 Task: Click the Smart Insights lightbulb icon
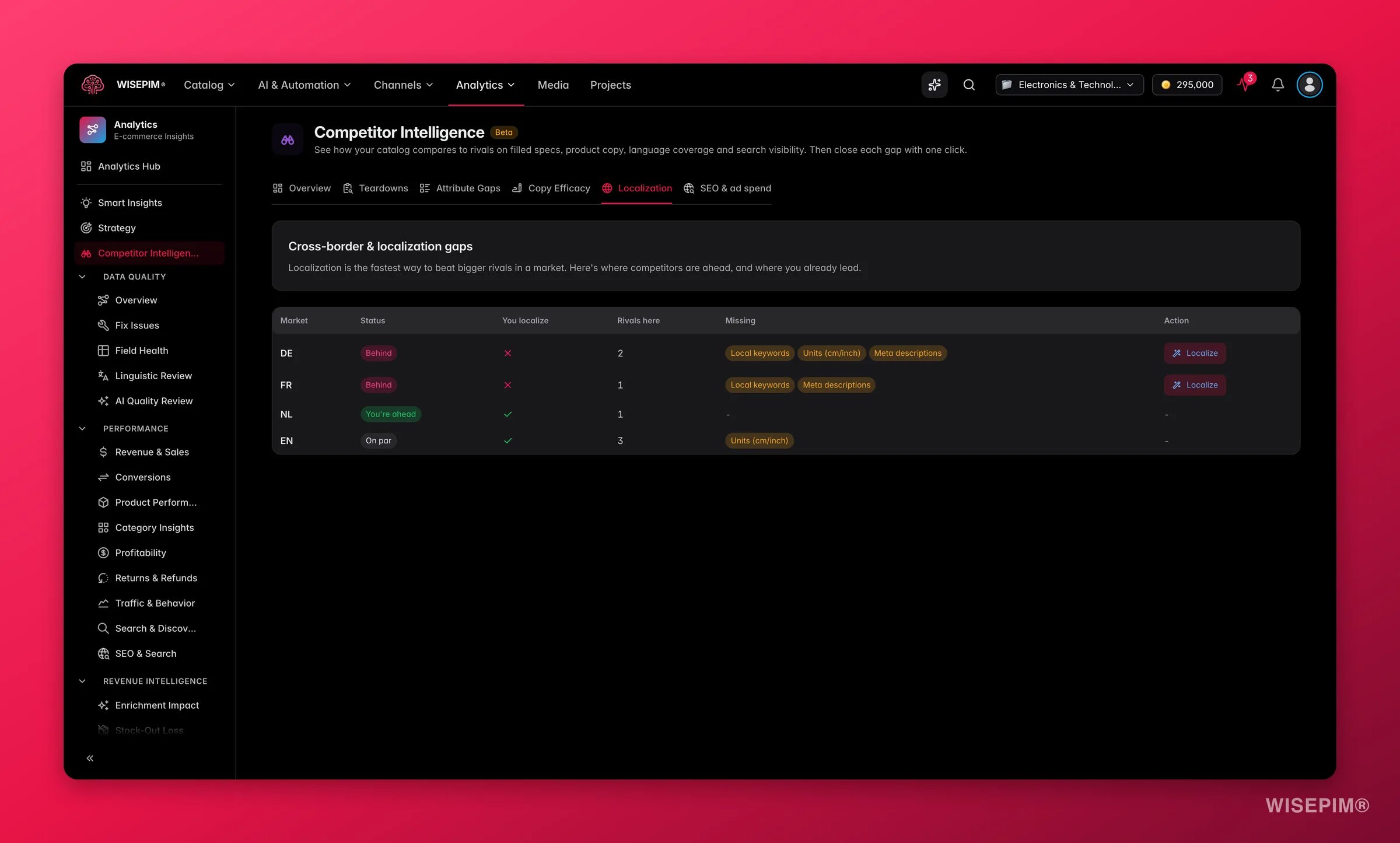[x=86, y=202]
